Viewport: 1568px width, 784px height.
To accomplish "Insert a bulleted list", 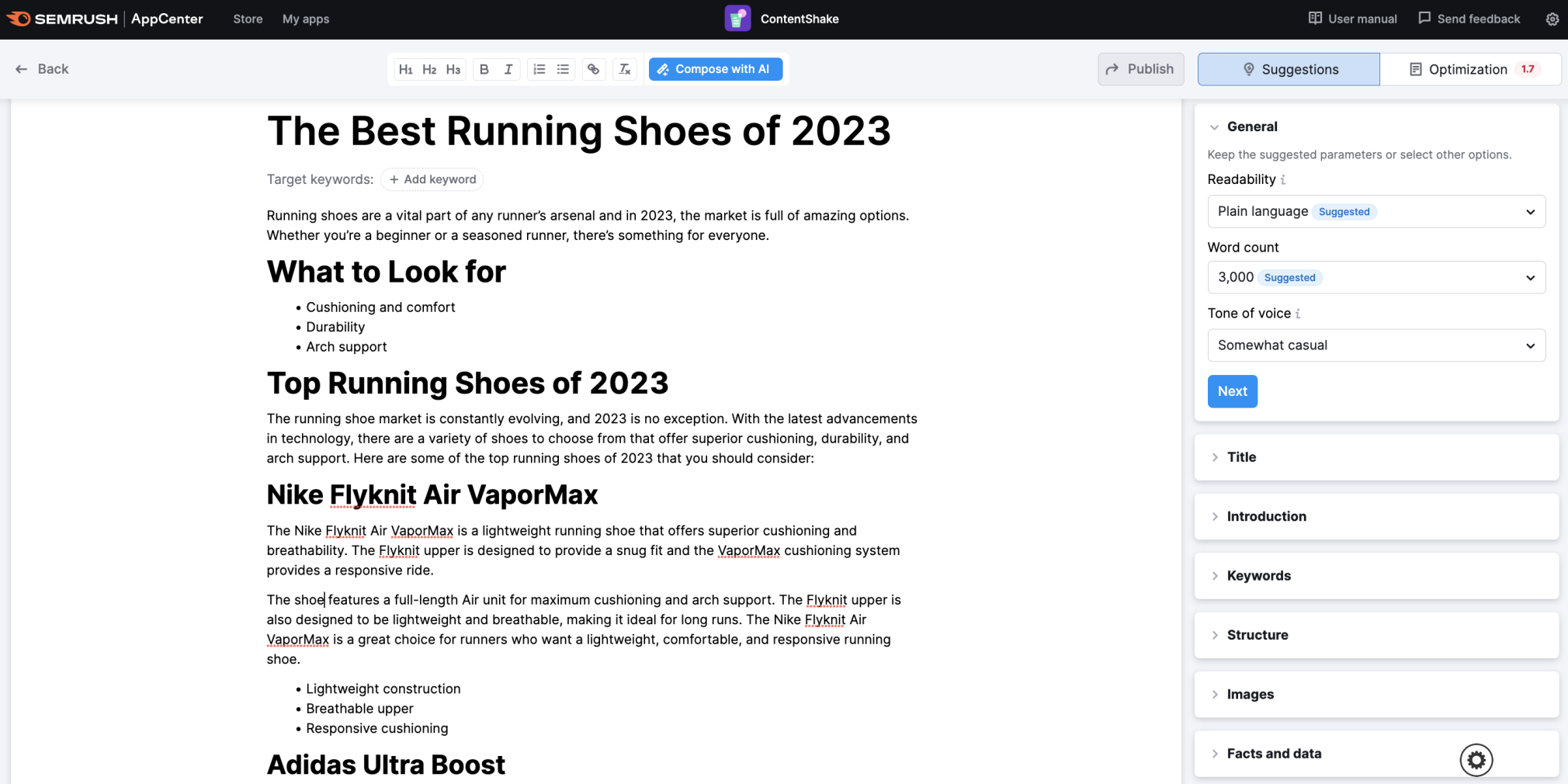I will click(564, 69).
